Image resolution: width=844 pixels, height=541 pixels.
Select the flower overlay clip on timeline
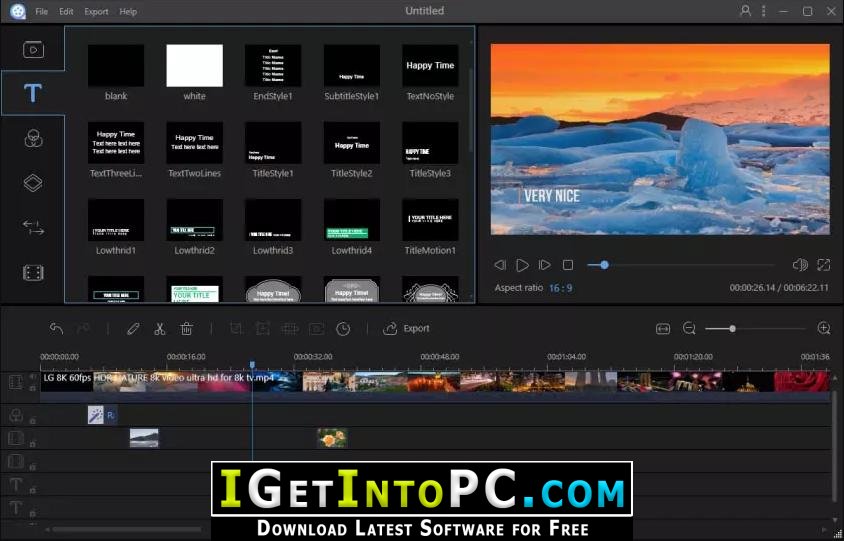tap(332, 438)
